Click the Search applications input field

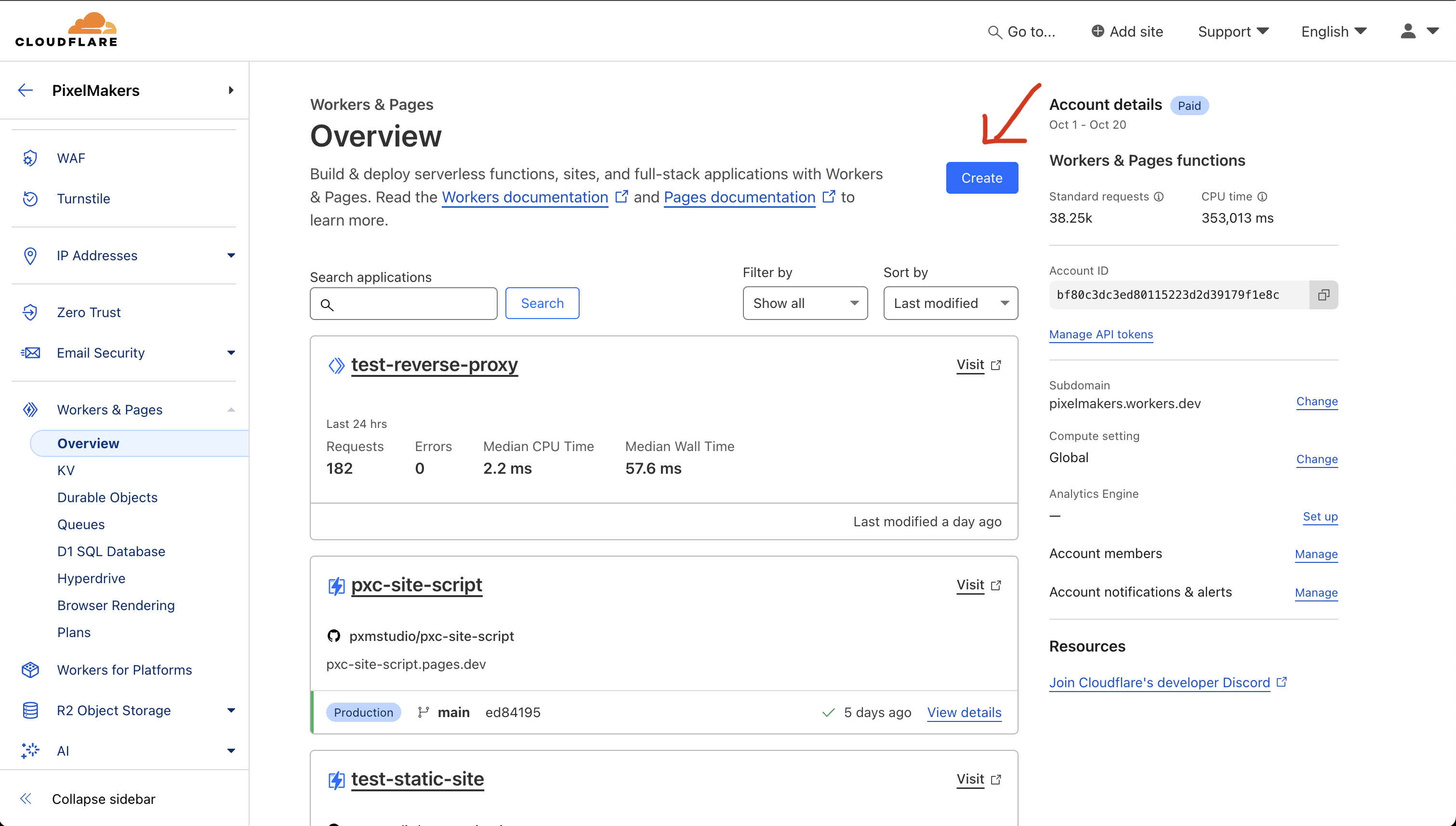[x=403, y=304]
